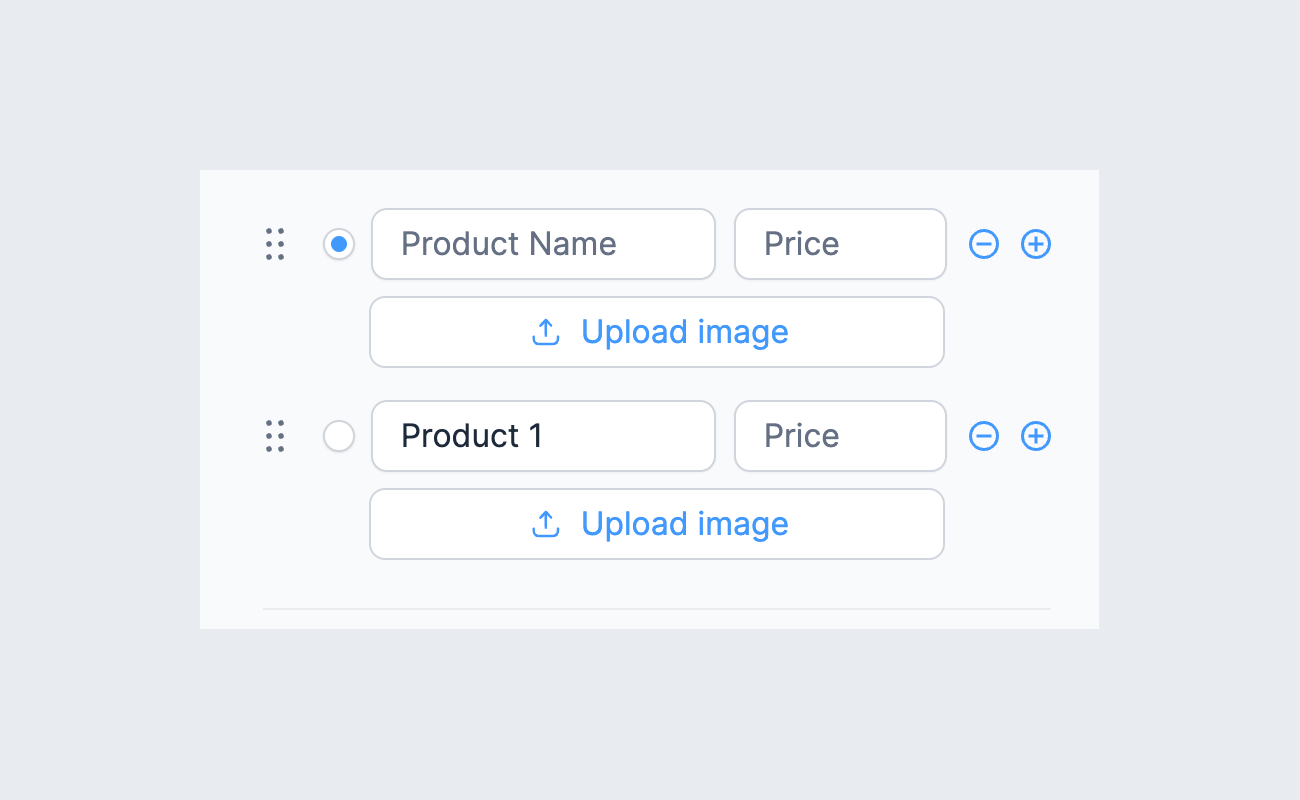The height and width of the screenshot is (800, 1300).
Task: Click the add icon next to Product Name row
Action: click(x=1036, y=244)
